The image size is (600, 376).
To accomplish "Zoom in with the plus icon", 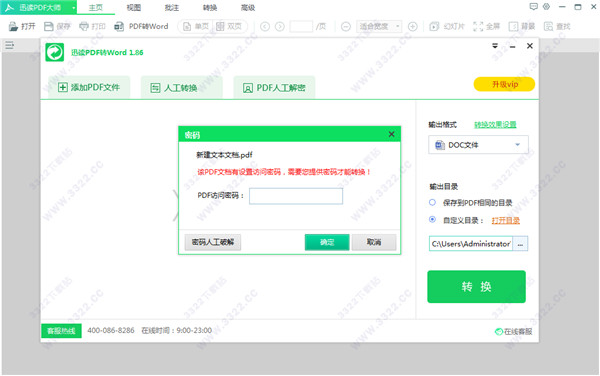I will click(412, 26).
